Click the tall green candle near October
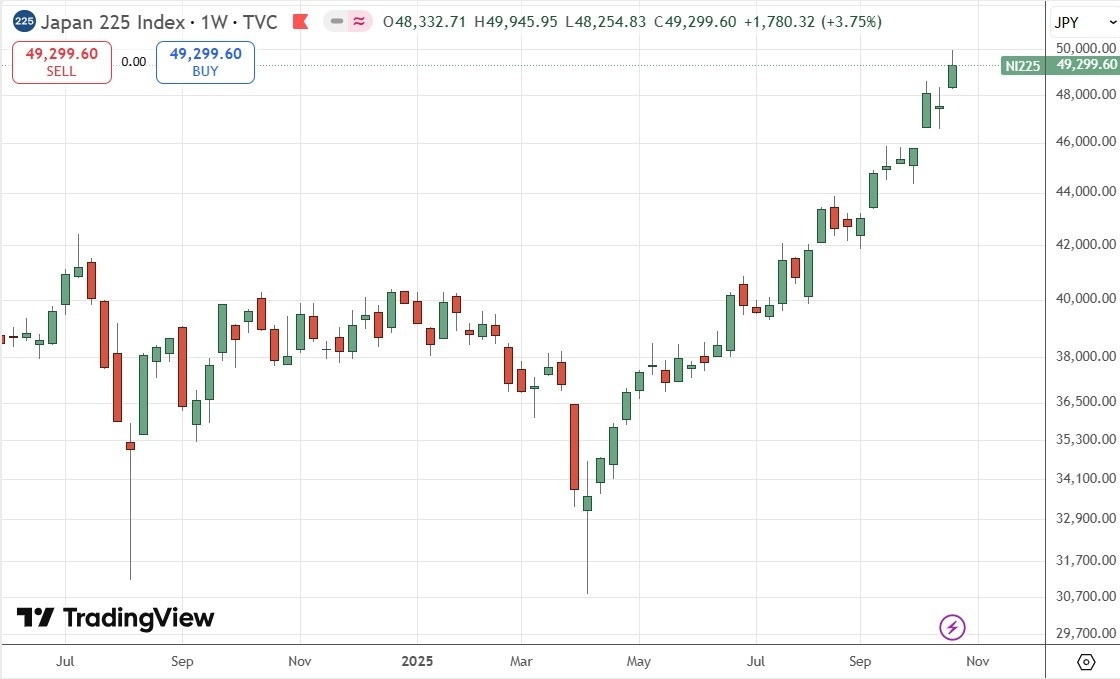Image resolution: width=1120 pixels, height=679 pixels. click(950, 75)
